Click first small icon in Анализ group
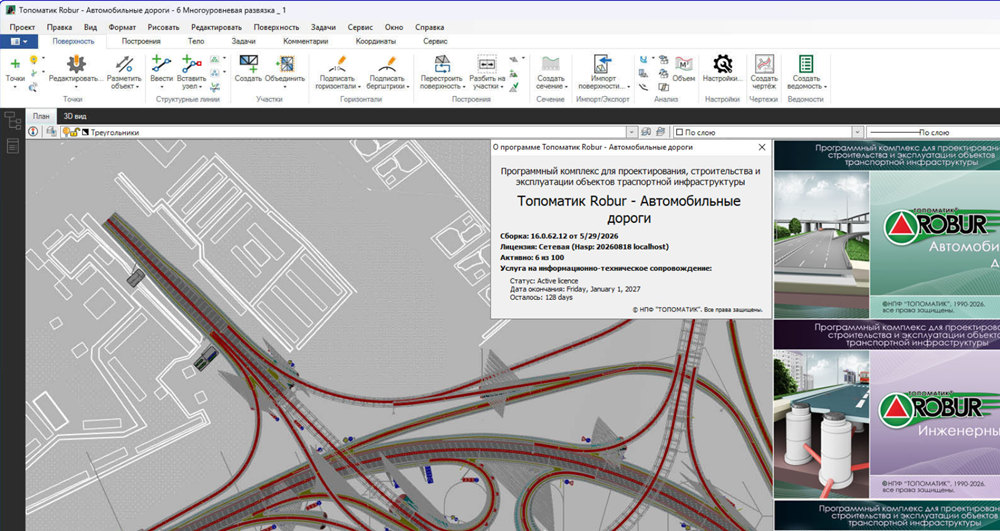Image resolution: width=1000 pixels, height=531 pixels. (643, 59)
